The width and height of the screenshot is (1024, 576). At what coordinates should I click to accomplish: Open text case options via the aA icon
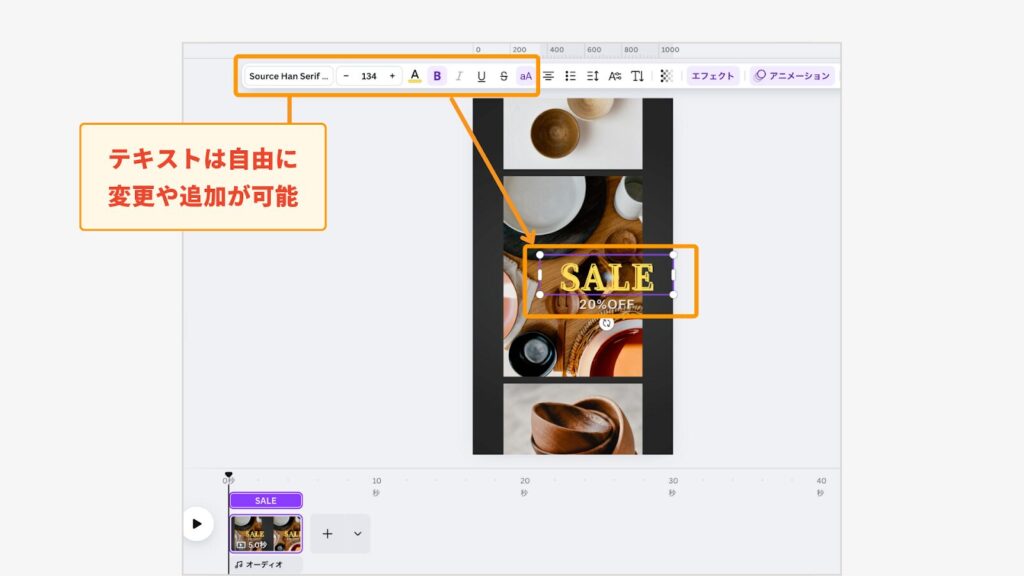pos(524,75)
